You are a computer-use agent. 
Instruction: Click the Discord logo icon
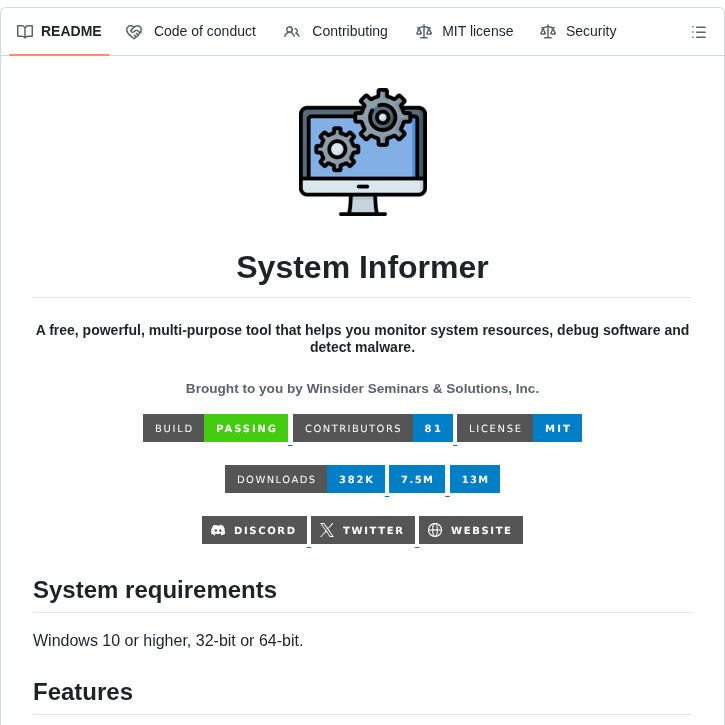(x=218, y=530)
